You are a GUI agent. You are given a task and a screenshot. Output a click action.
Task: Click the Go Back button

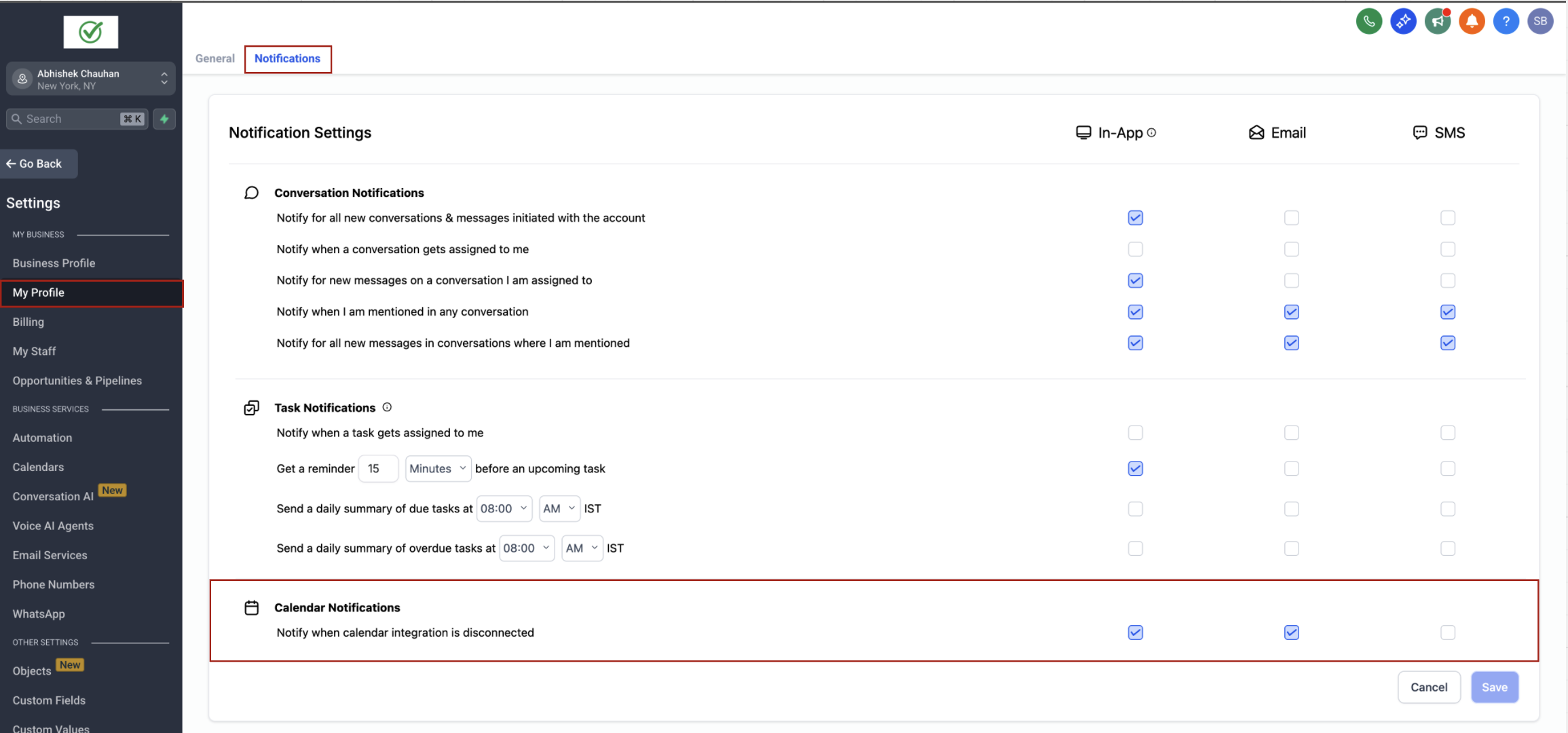[x=39, y=164]
